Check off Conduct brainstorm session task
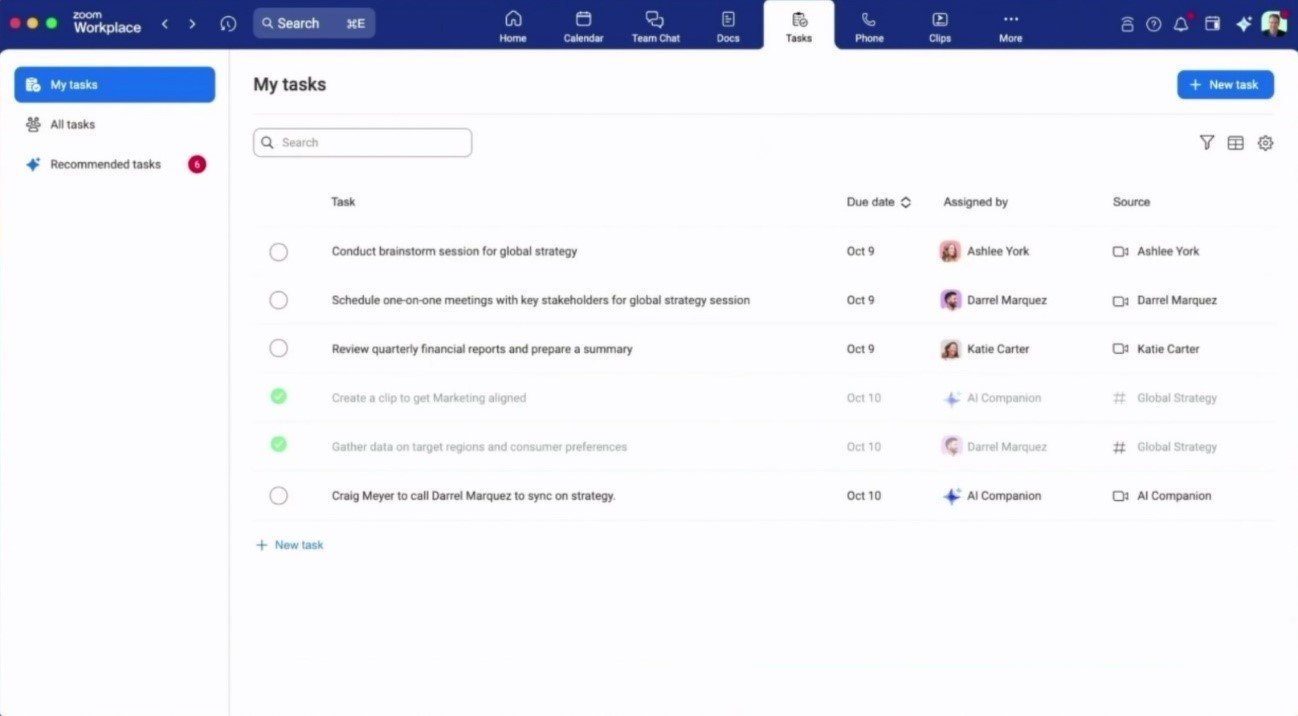The width and height of the screenshot is (1298, 716). 279,252
